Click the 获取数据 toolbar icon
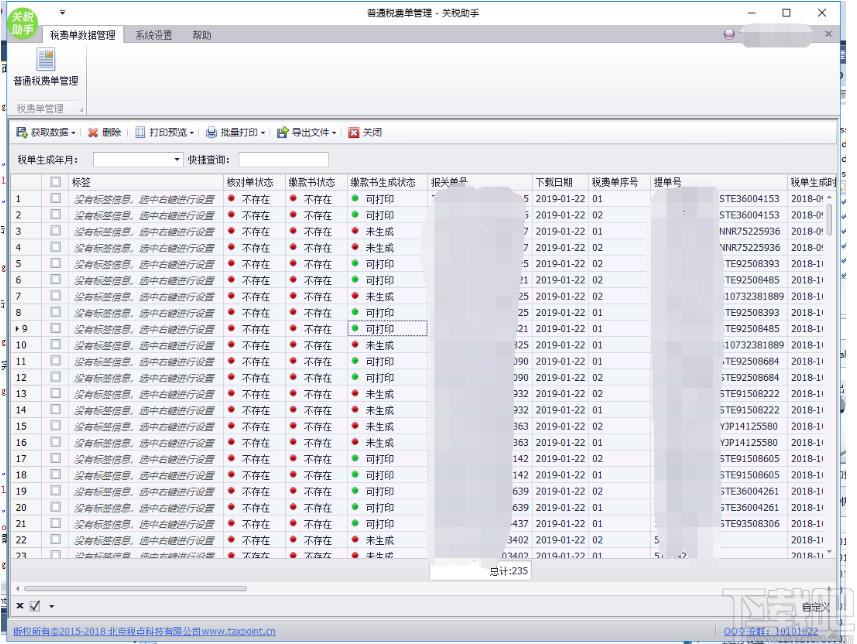This screenshot has height=644, width=857. (21, 132)
